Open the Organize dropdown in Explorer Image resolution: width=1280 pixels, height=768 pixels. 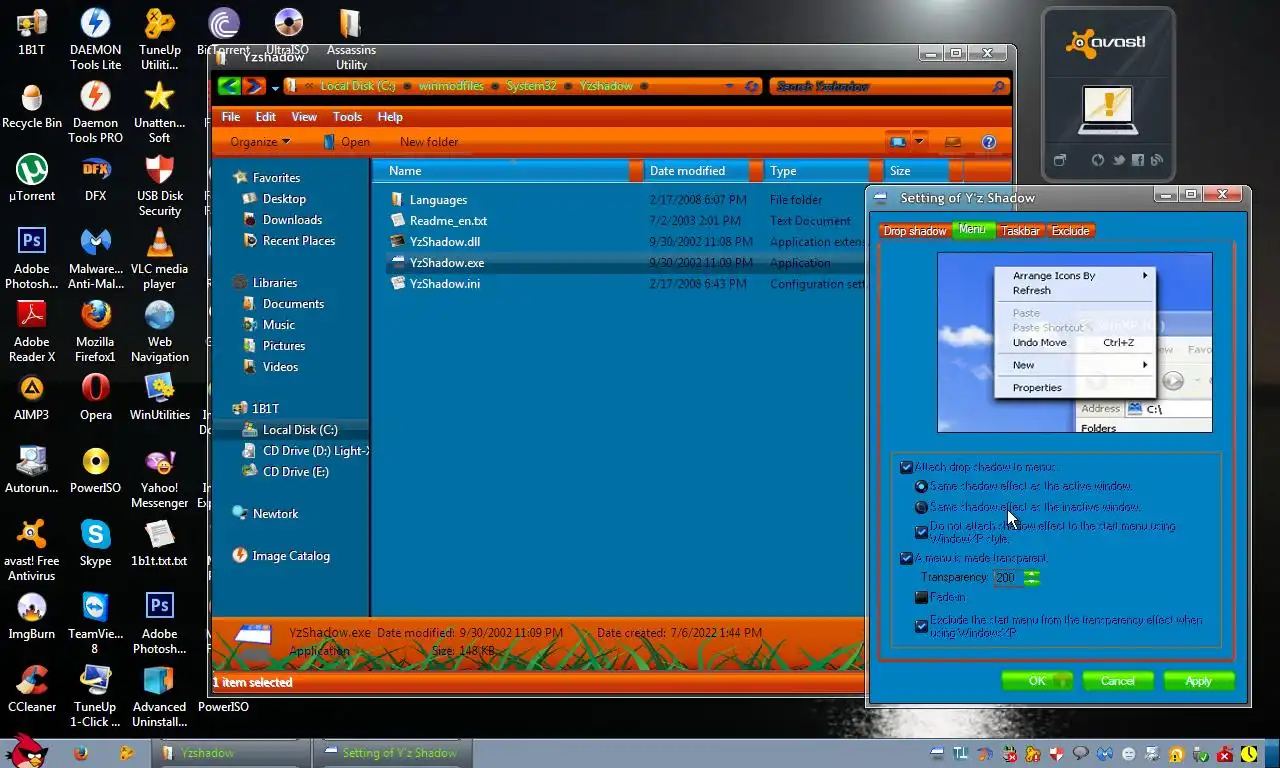point(260,142)
